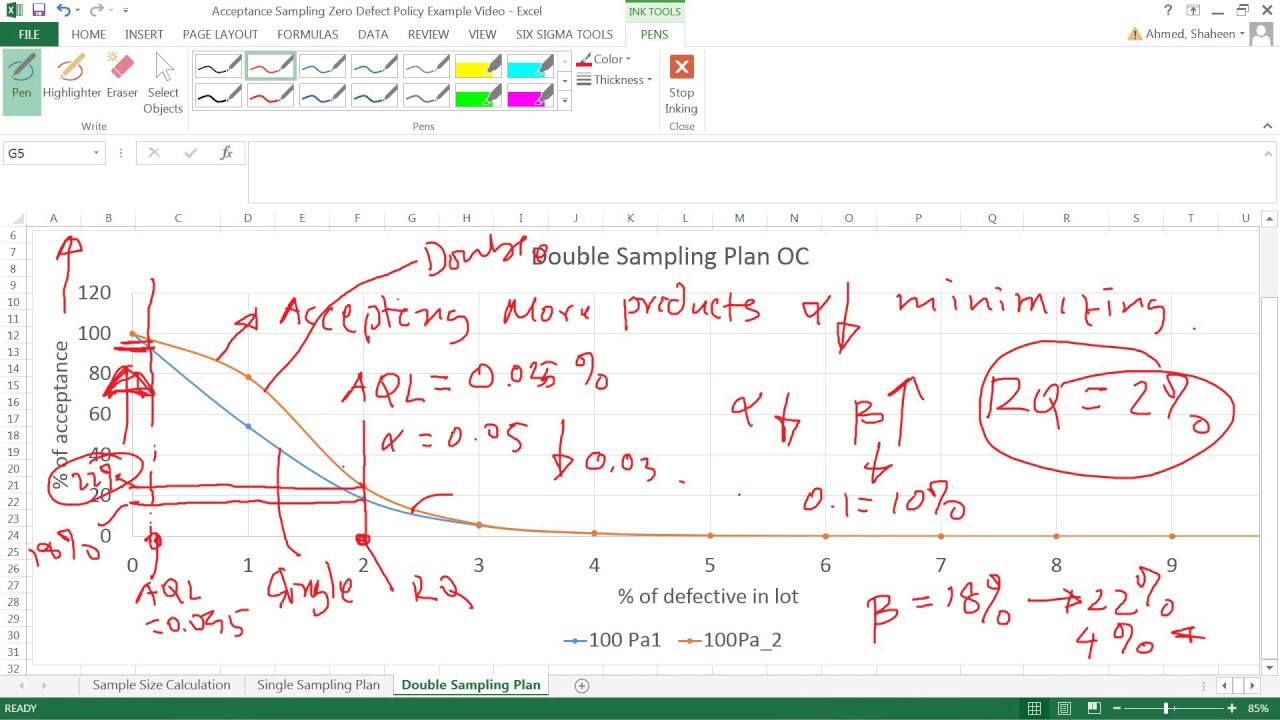Image resolution: width=1280 pixels, height=720 pixels.
Task: Open the Name Box dropdown arrow
Action: pyautogui.click(x=97, y=153)
